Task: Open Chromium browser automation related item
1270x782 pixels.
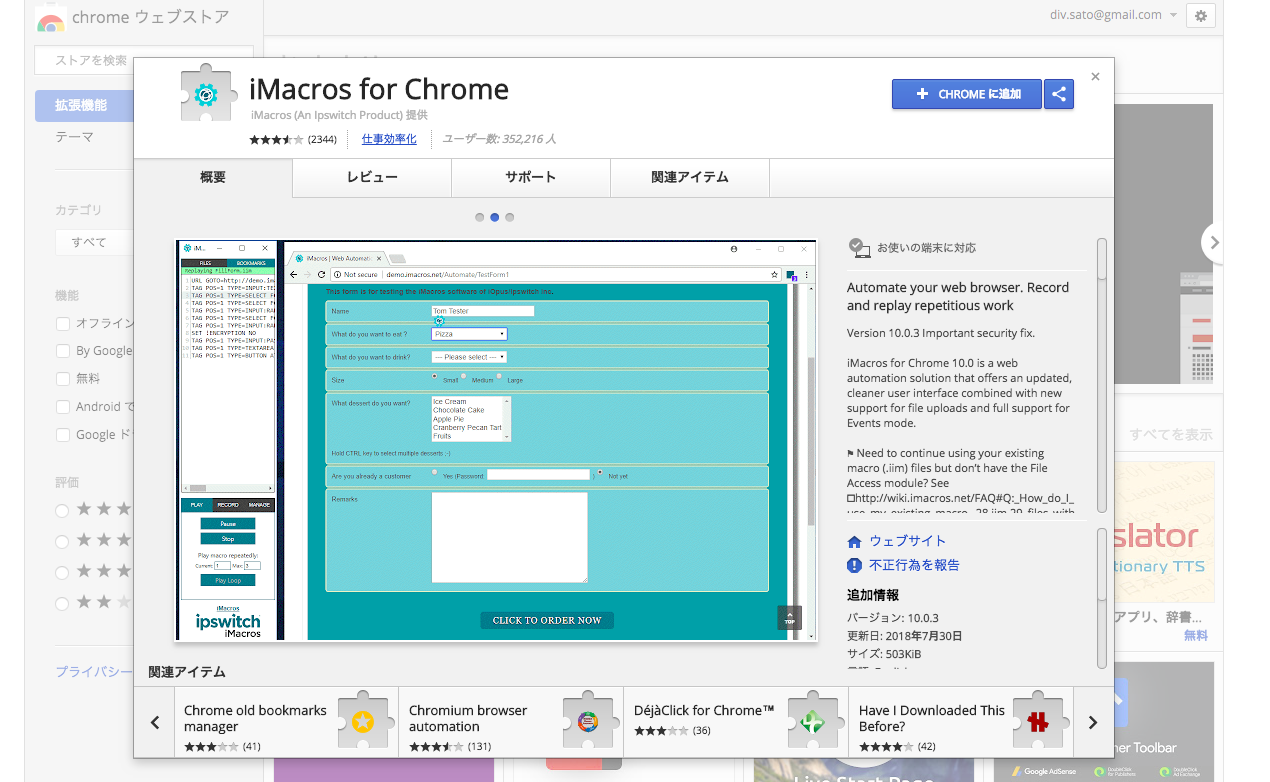Action: [511, 722]
